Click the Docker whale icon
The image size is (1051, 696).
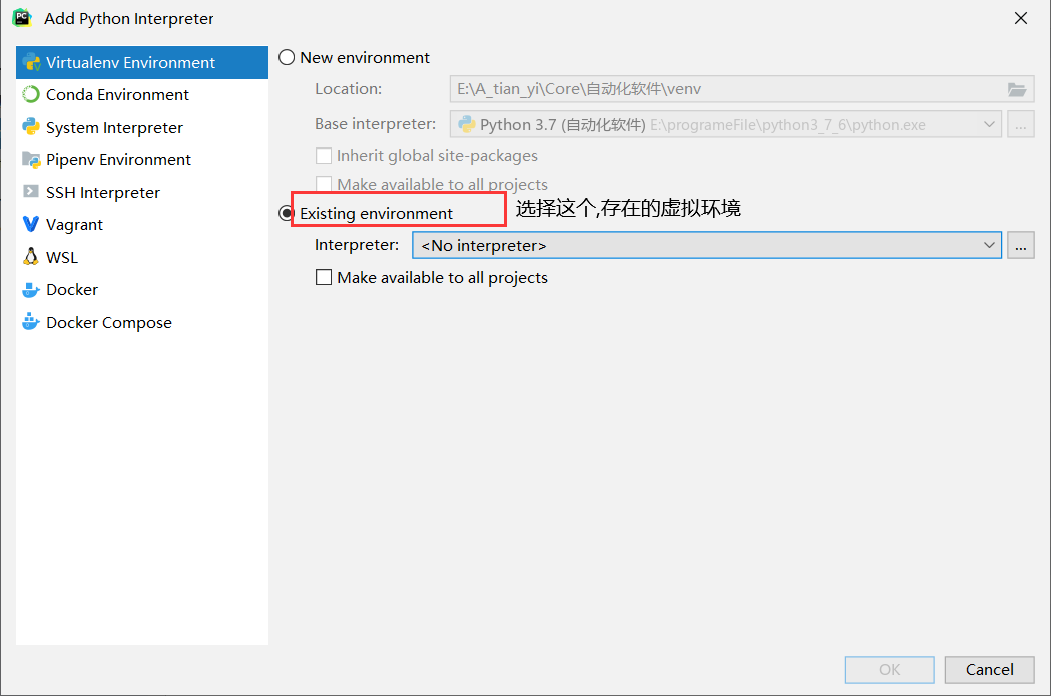[x=28, y=289]
